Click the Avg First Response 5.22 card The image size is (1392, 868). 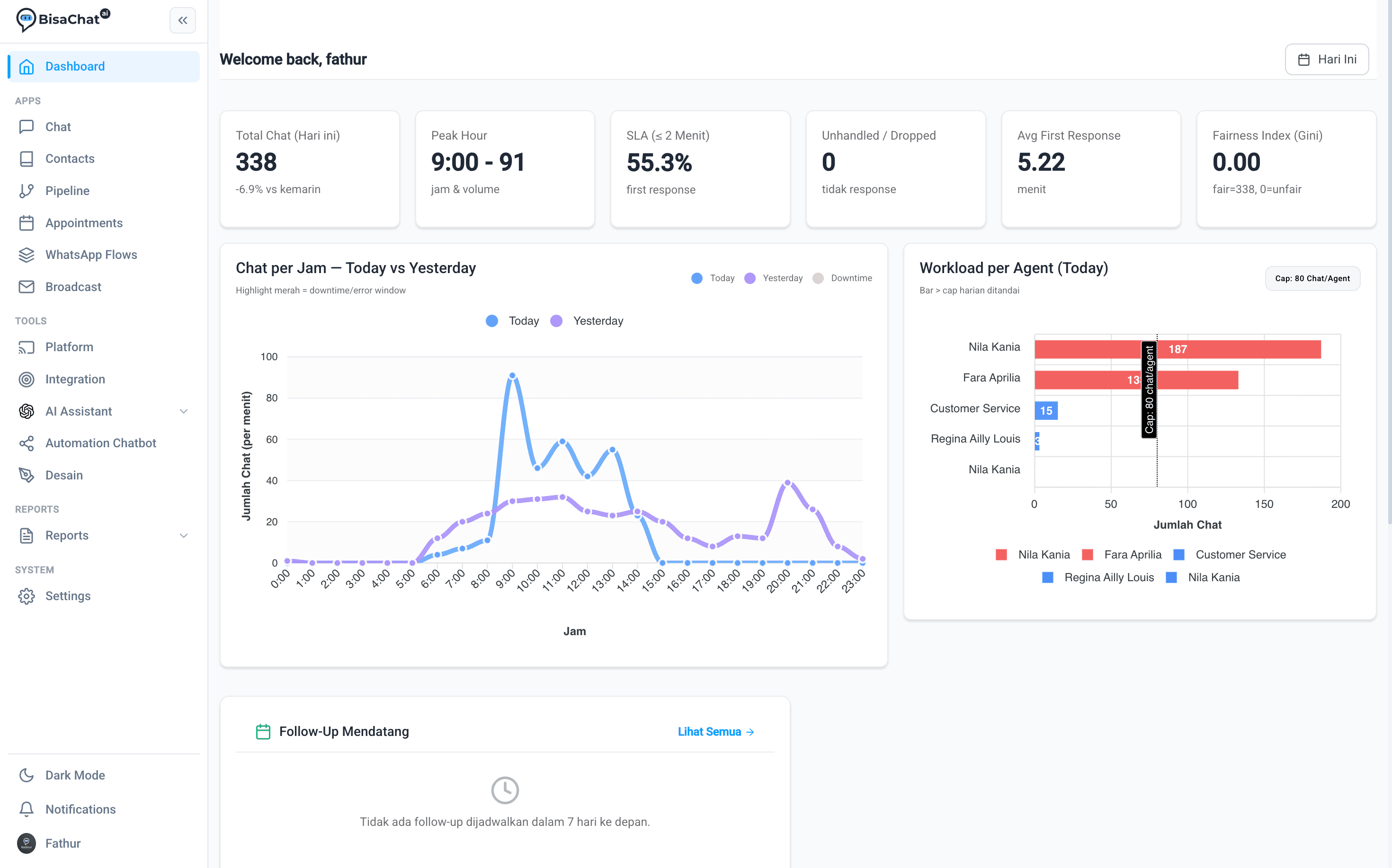pos(1090,169)
